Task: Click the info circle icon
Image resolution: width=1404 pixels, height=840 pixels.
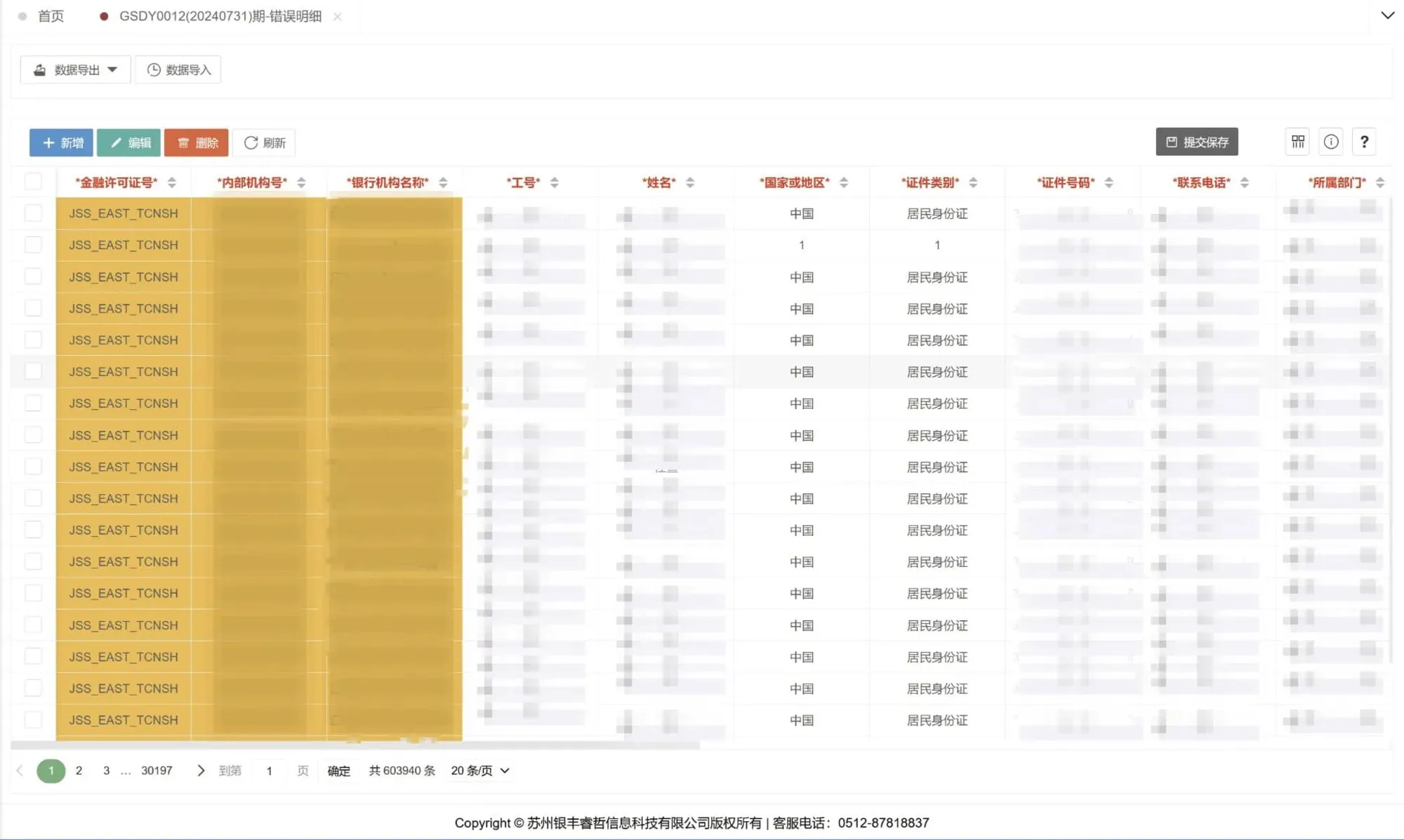Action: [1331, 142]
